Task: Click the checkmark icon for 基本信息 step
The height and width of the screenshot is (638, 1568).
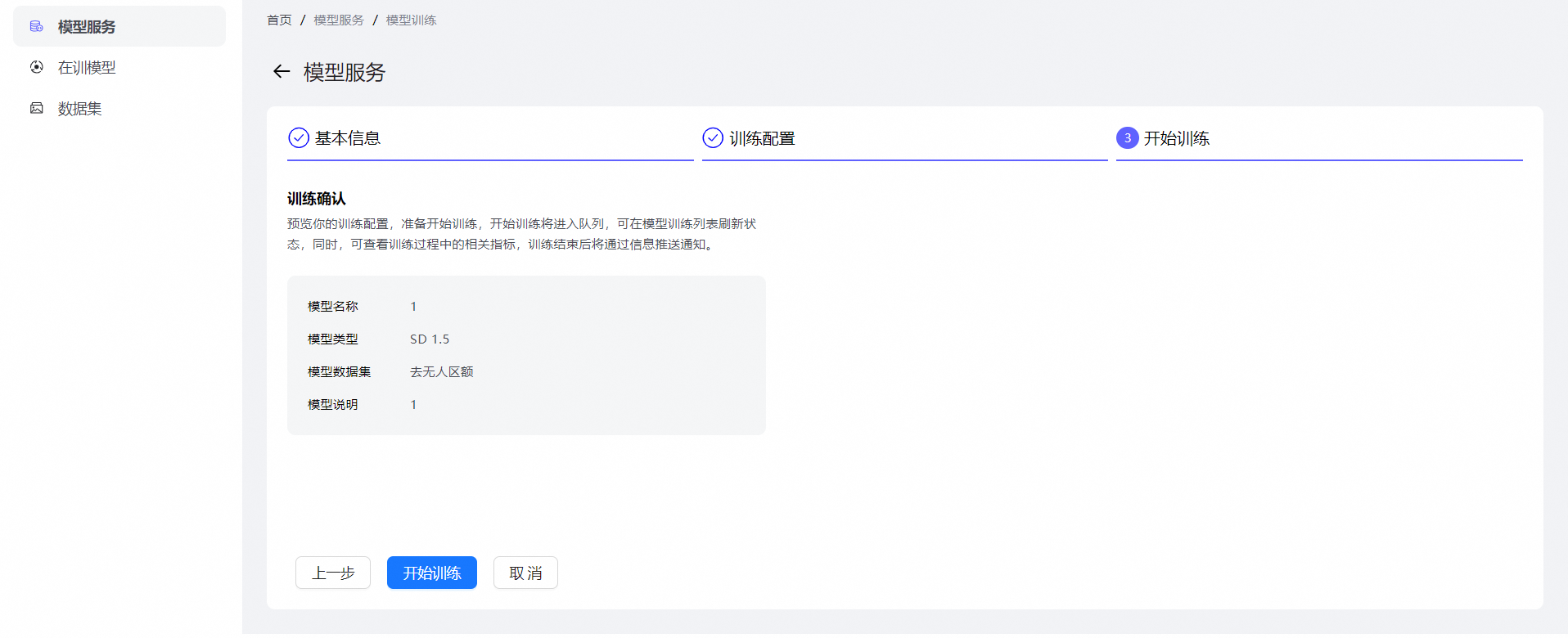Action: pyautogui.click(x=299, y=137)
